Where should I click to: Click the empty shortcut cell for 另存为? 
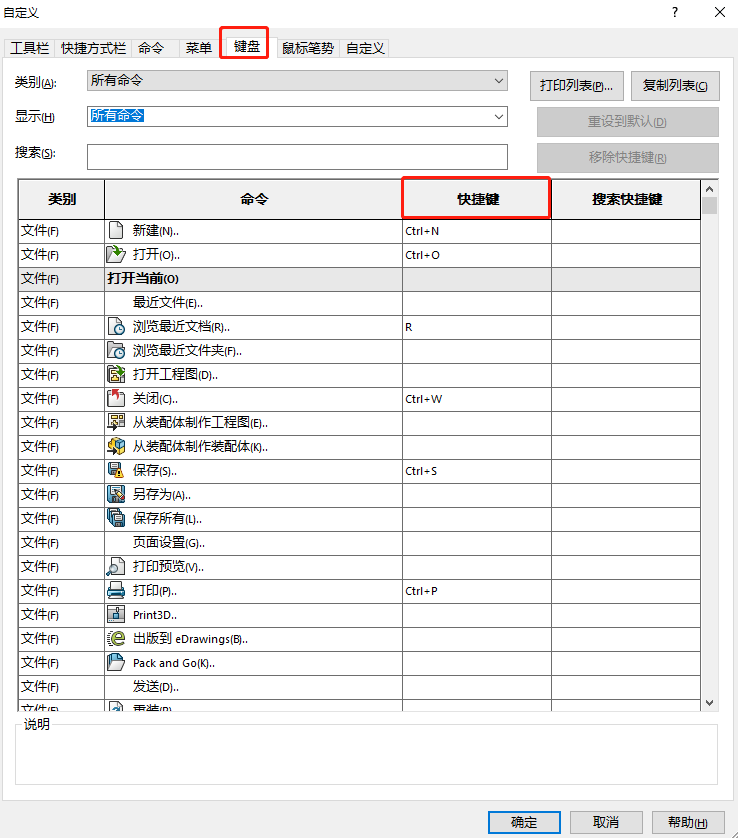(477, 495)
